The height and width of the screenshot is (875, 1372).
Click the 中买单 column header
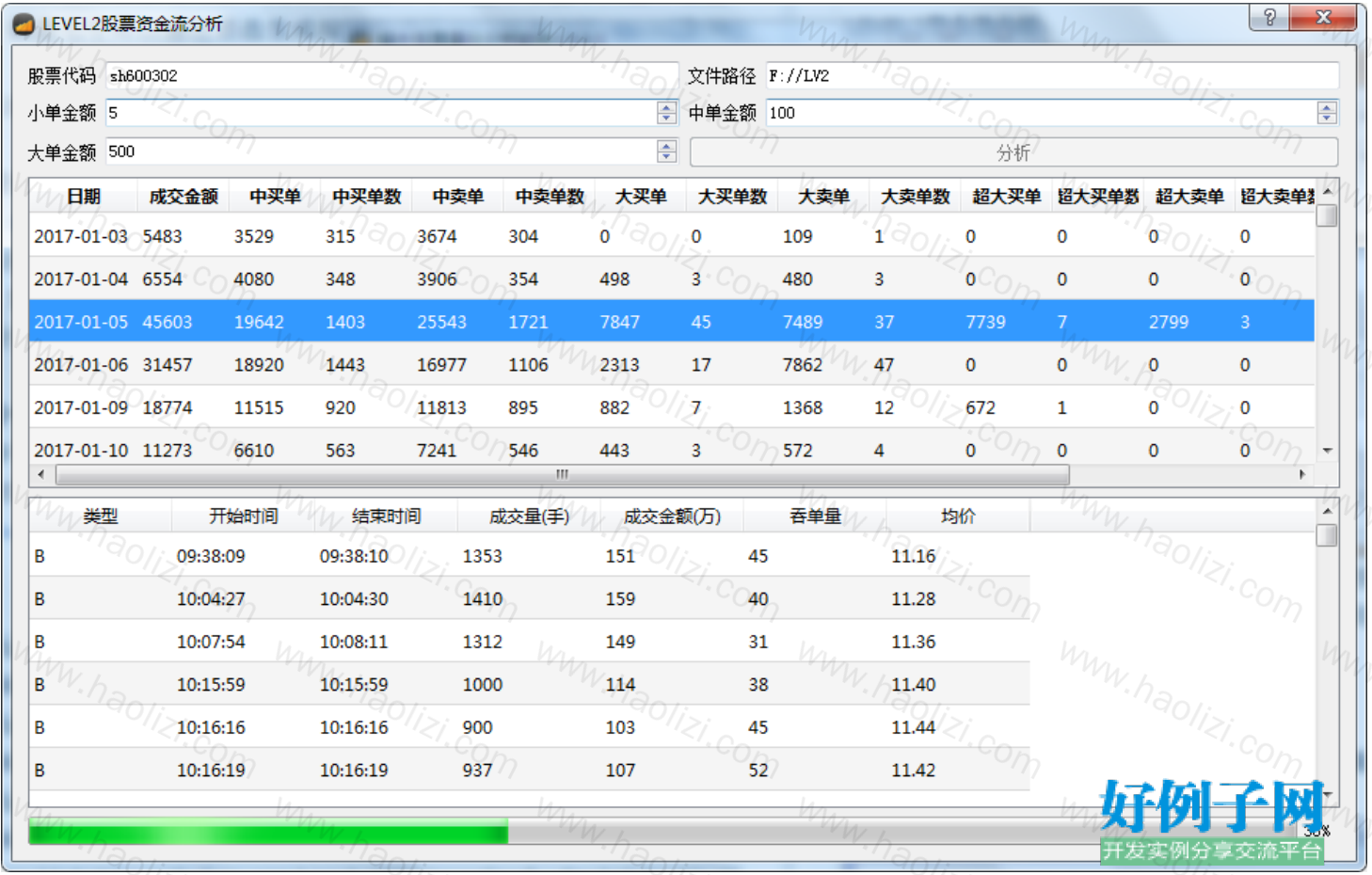[275, 197]
